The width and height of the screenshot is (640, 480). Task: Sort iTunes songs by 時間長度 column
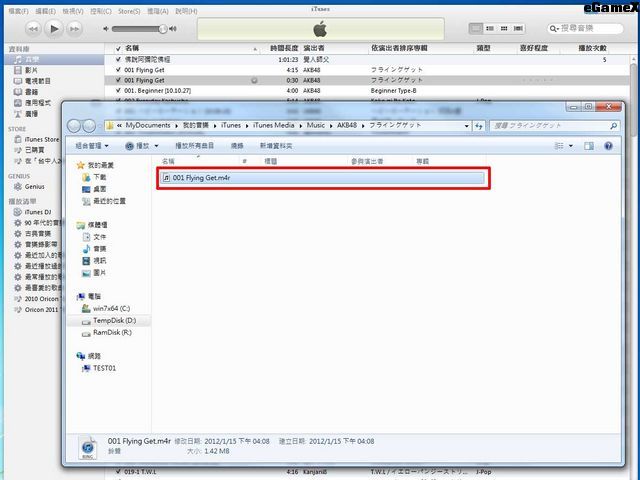pos(282,48)
